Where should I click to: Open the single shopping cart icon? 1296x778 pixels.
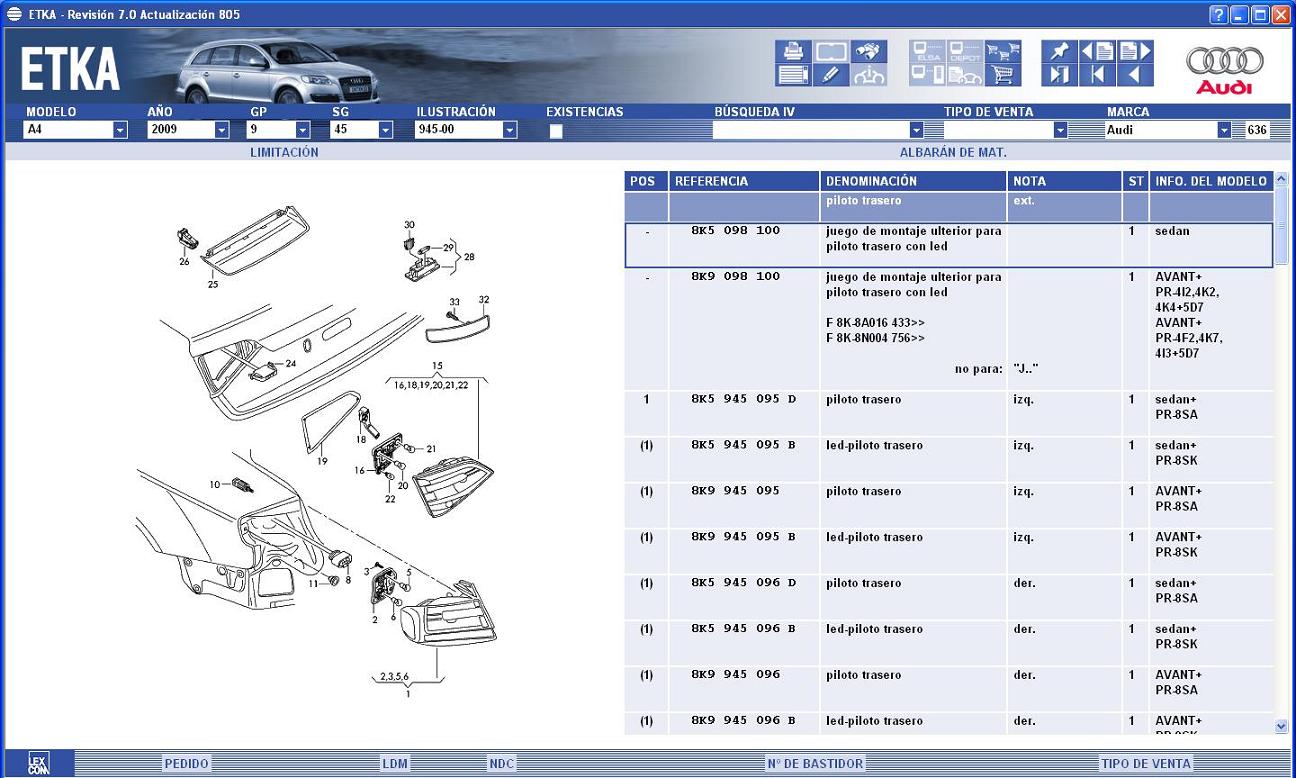[x=1003, y=75]
